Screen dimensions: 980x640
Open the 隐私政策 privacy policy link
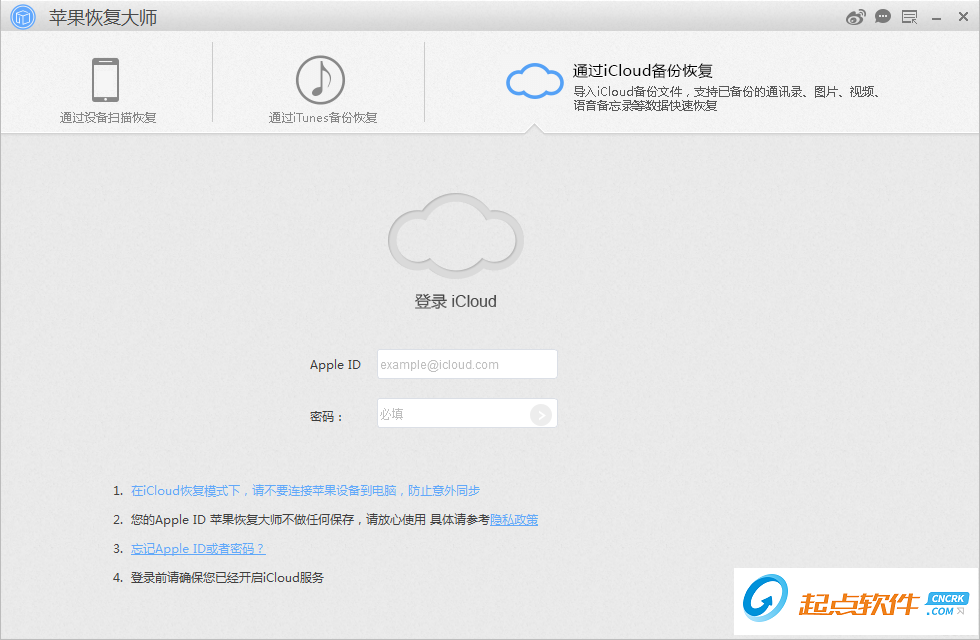[x=514, y=519]
